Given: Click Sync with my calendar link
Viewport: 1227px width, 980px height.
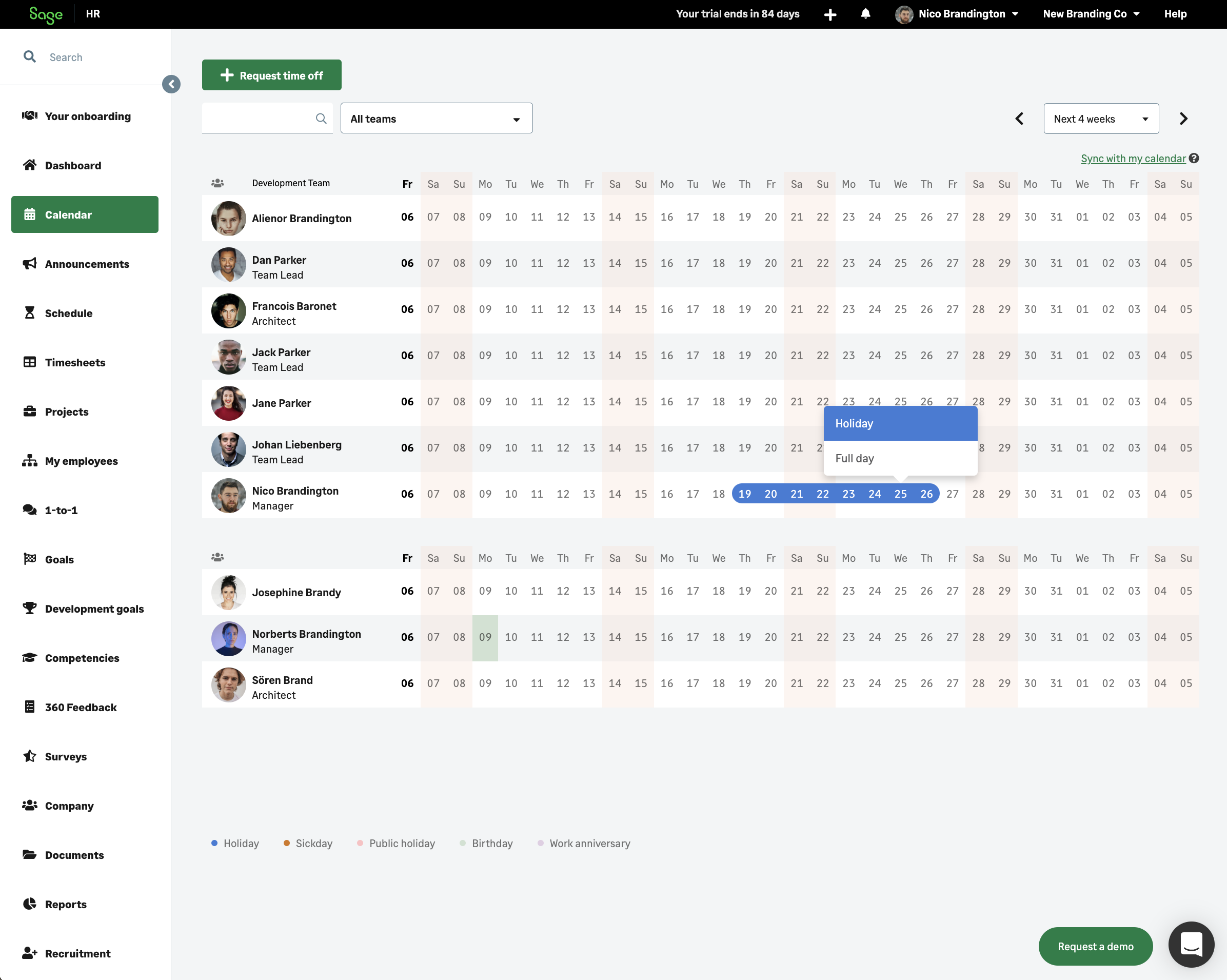Looking at the screenshot, I should click(1133, 158).
